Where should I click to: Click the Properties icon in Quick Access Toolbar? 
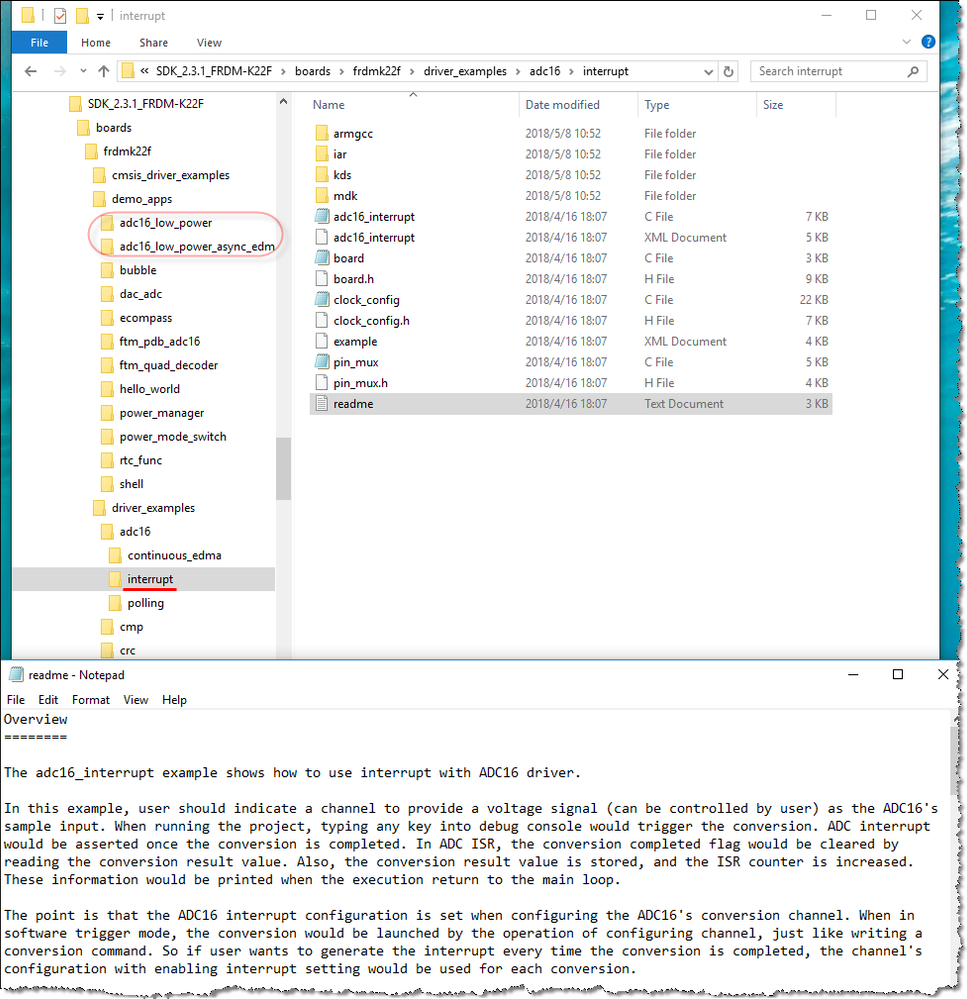[x=61, y=15]
